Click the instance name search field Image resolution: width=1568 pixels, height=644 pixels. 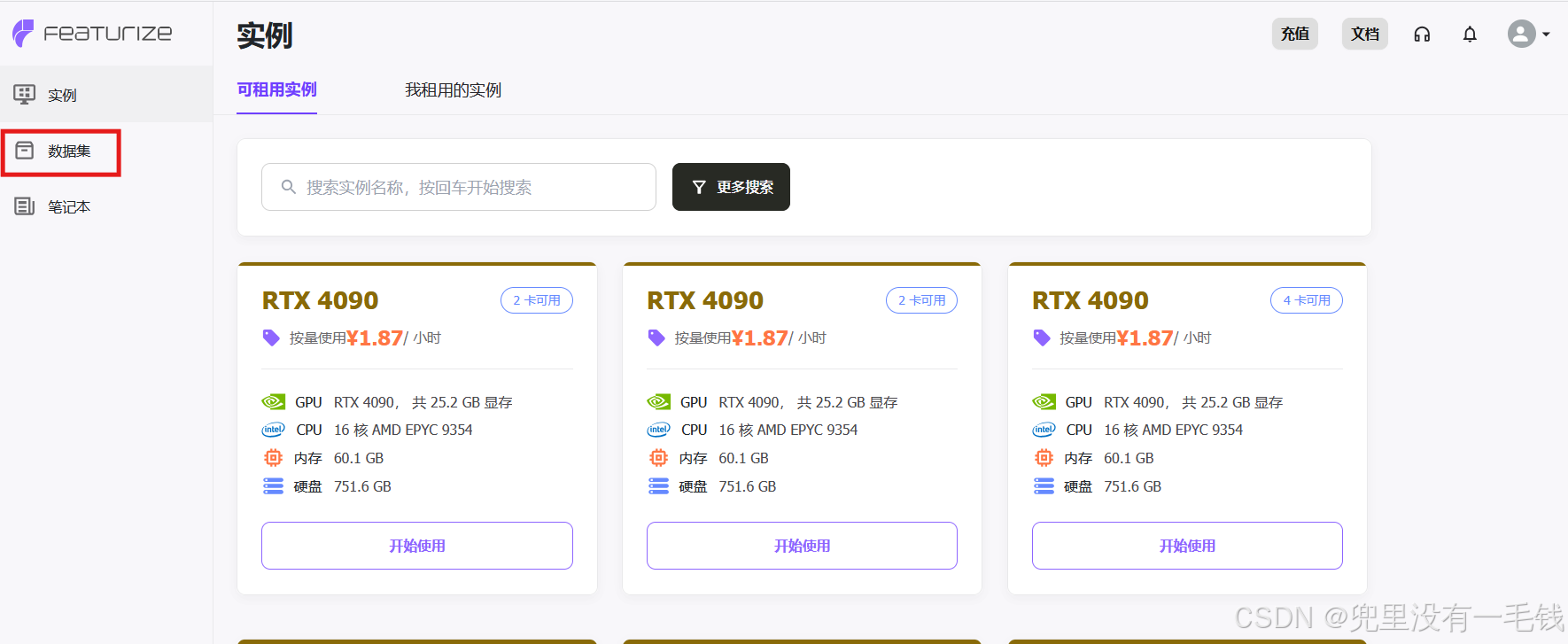tap(459, 187)
